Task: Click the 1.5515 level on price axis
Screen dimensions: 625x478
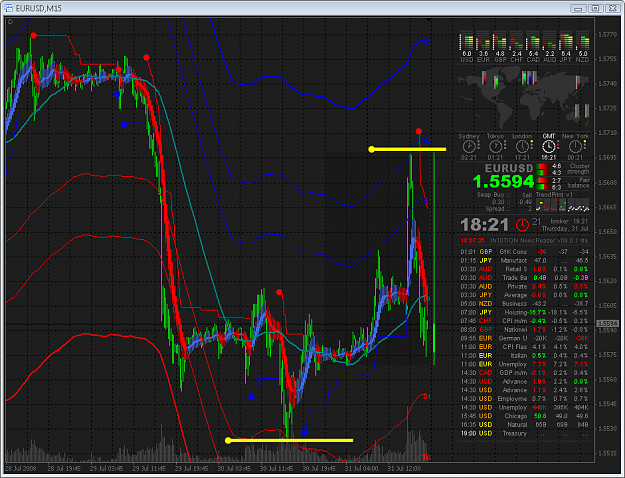Action: (x=607, y=453)
